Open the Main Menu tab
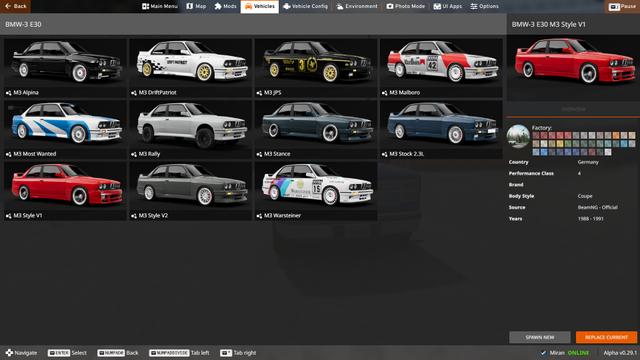Viewport: 640px width, 360px height. point(160,6)
